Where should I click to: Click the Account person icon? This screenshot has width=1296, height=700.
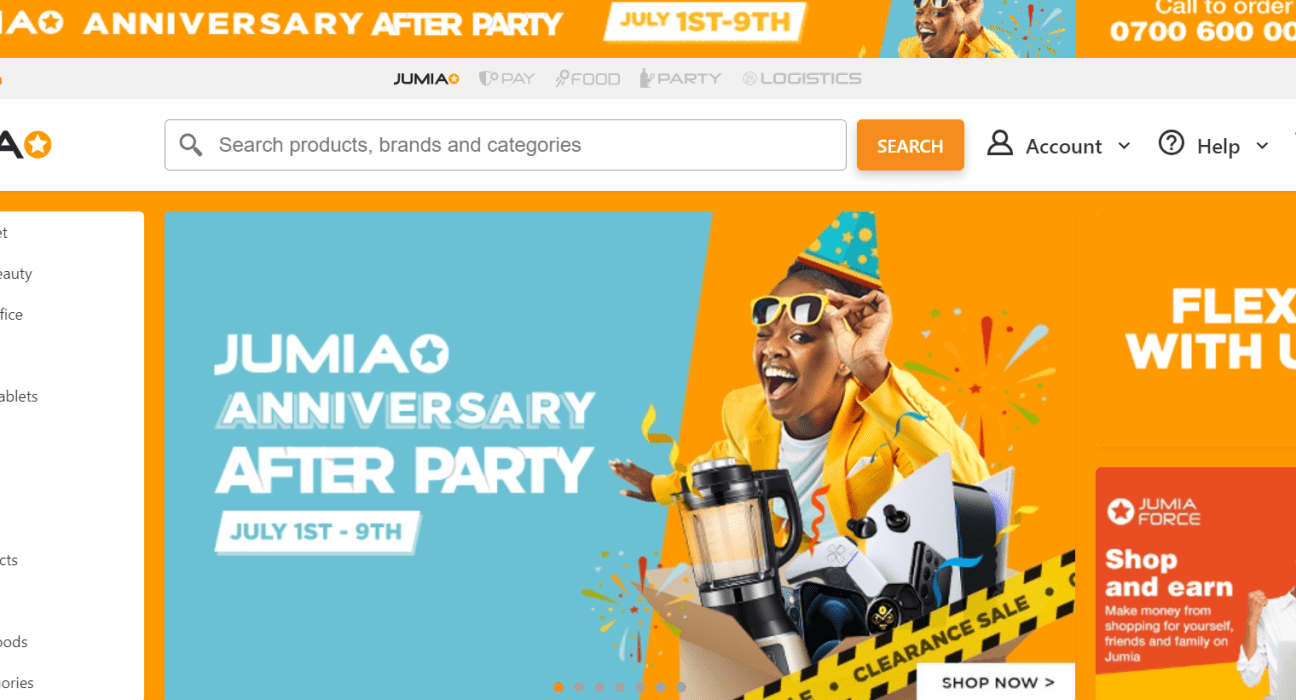pos(1000,143)
